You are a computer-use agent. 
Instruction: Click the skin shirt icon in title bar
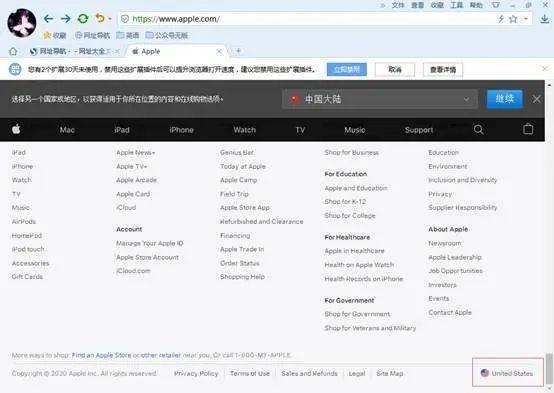click(496, 5)
